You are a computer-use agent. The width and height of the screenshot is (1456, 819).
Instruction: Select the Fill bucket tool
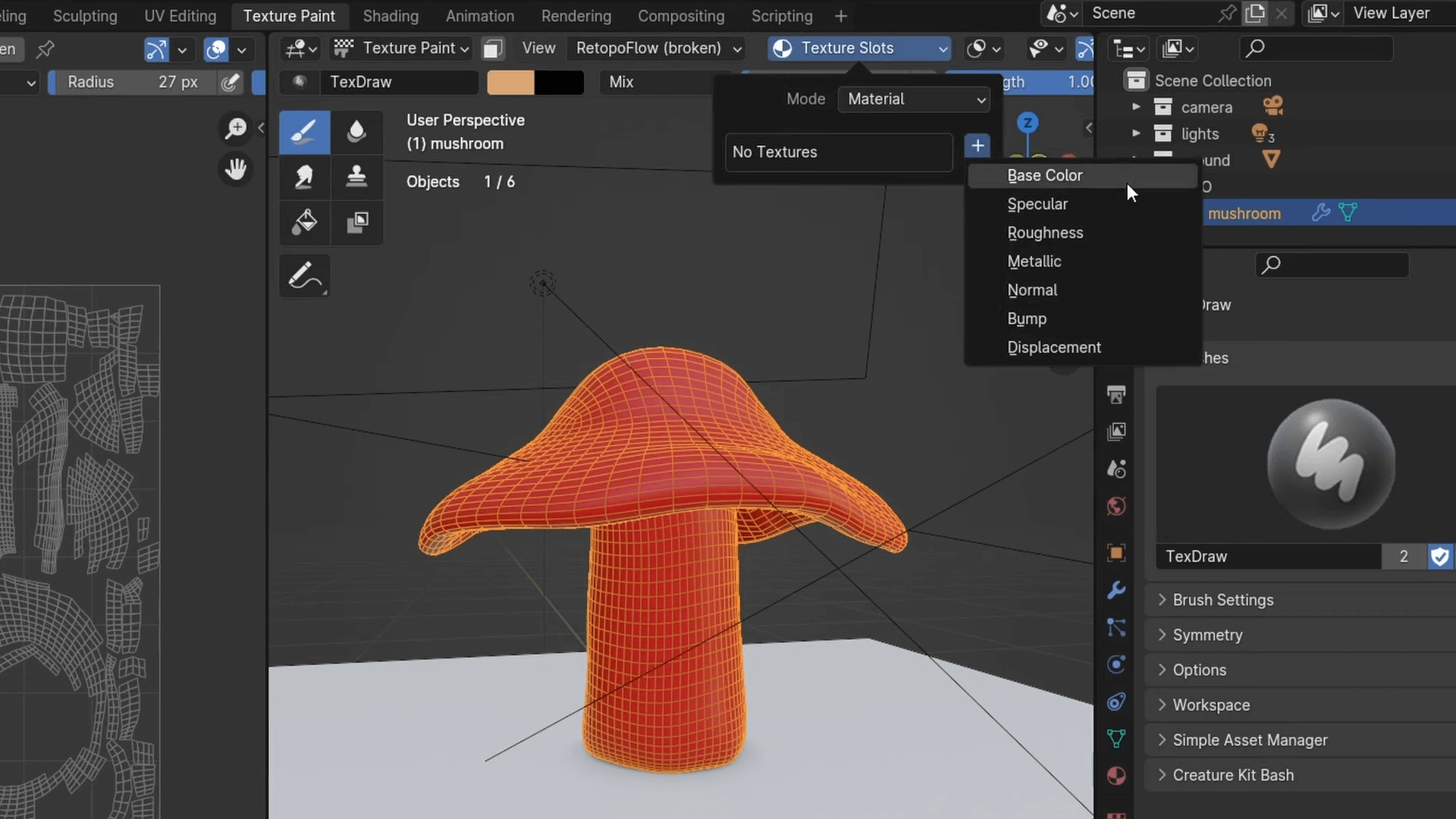point(303,222)
